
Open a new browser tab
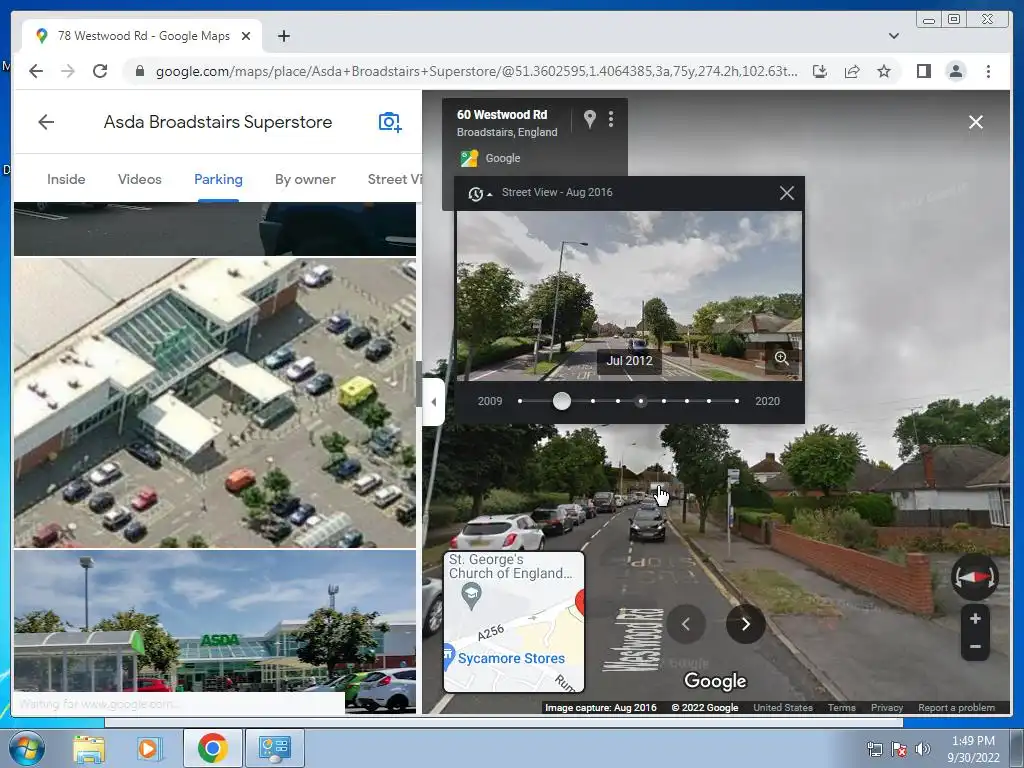[x=283, y=36]
